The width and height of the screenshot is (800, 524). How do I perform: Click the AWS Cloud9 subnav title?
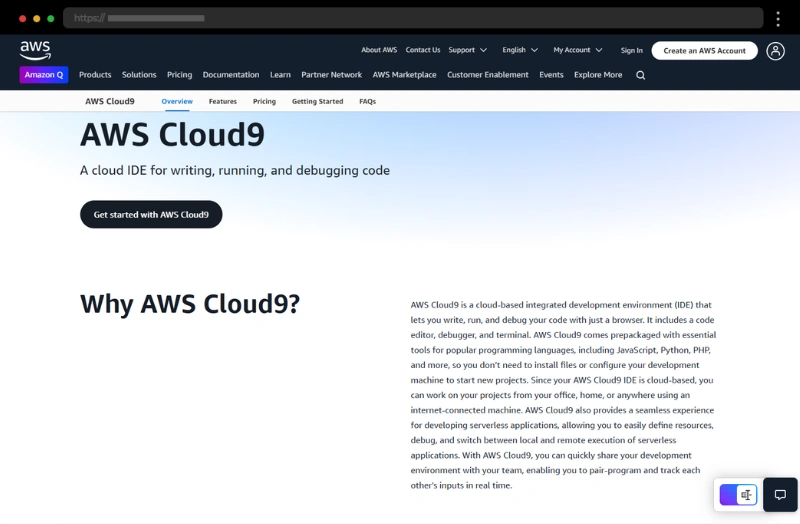click(x=110, y=101)
